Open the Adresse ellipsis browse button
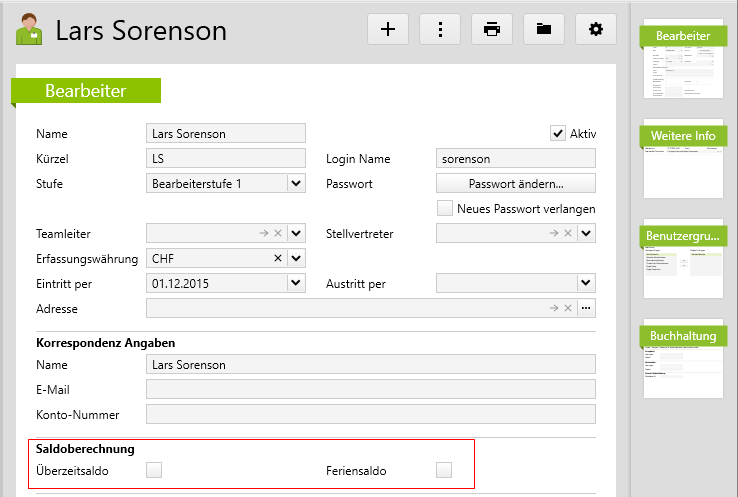738x497 pixels. click(587, 309)
